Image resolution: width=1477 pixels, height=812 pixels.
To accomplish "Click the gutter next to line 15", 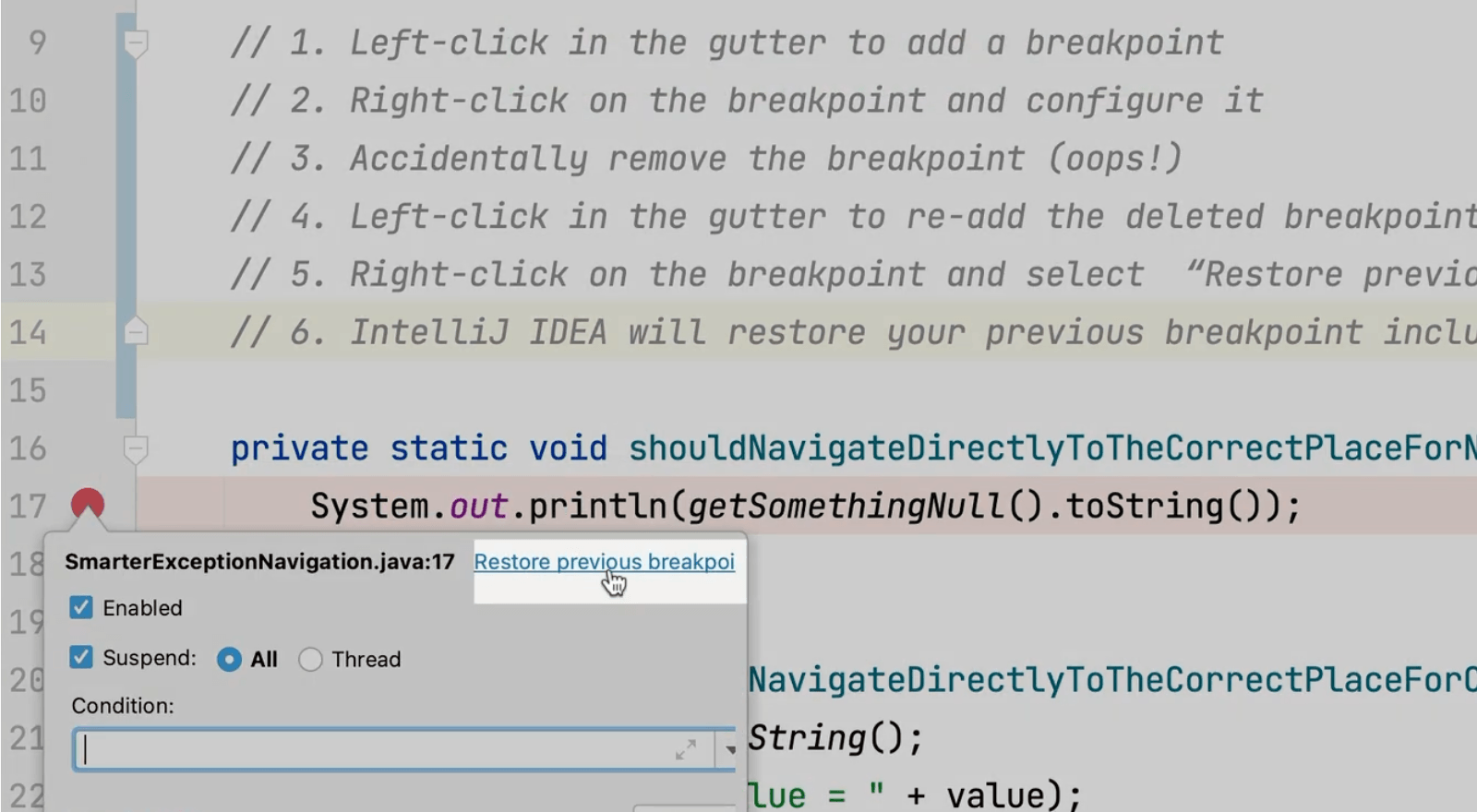I will pos(88,390).
